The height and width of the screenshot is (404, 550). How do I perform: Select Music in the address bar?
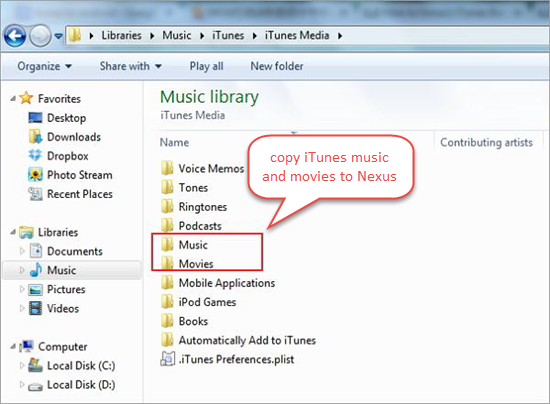tap(176, 35)
